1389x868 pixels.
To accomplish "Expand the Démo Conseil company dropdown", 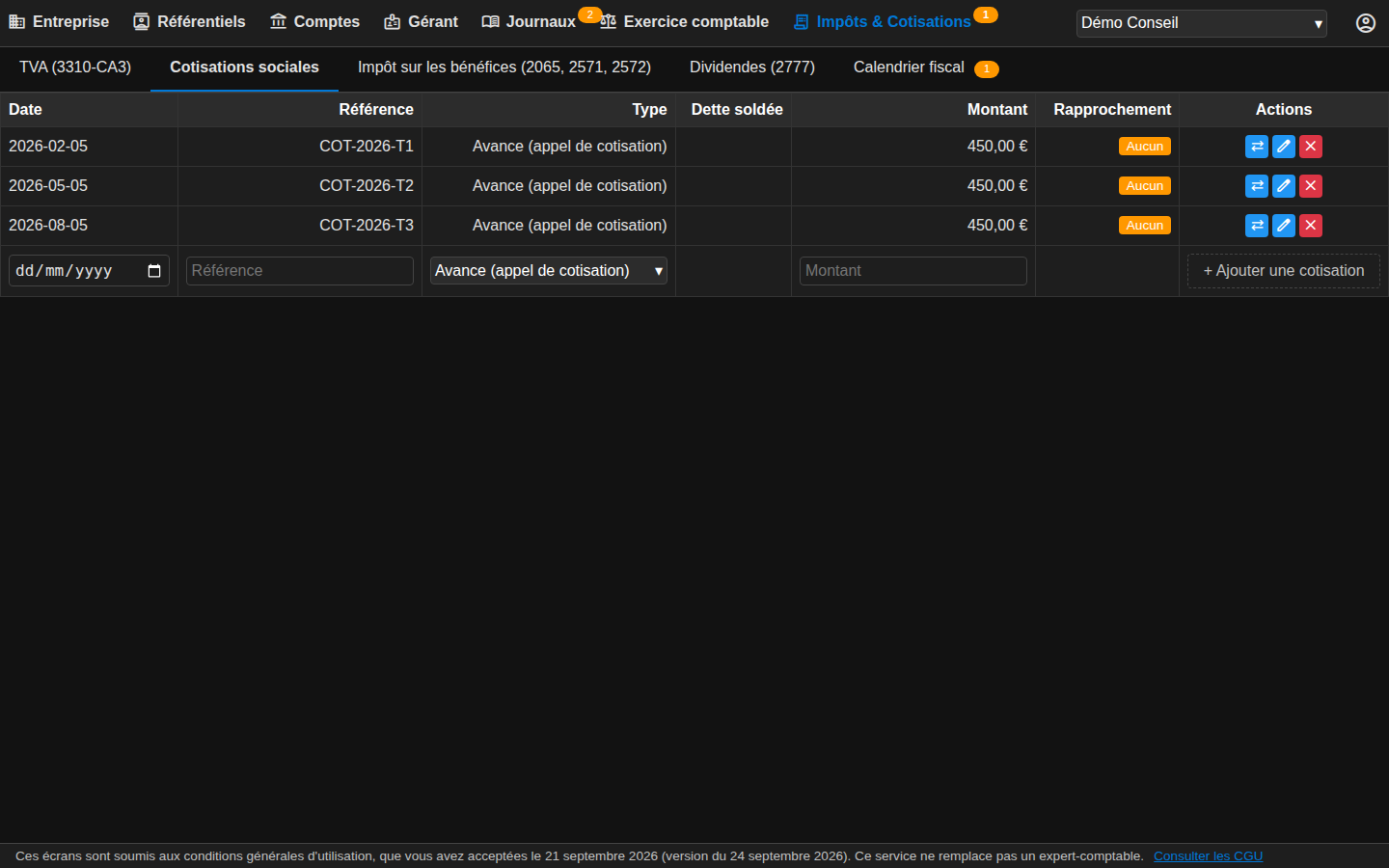I will coord(1202,23).
